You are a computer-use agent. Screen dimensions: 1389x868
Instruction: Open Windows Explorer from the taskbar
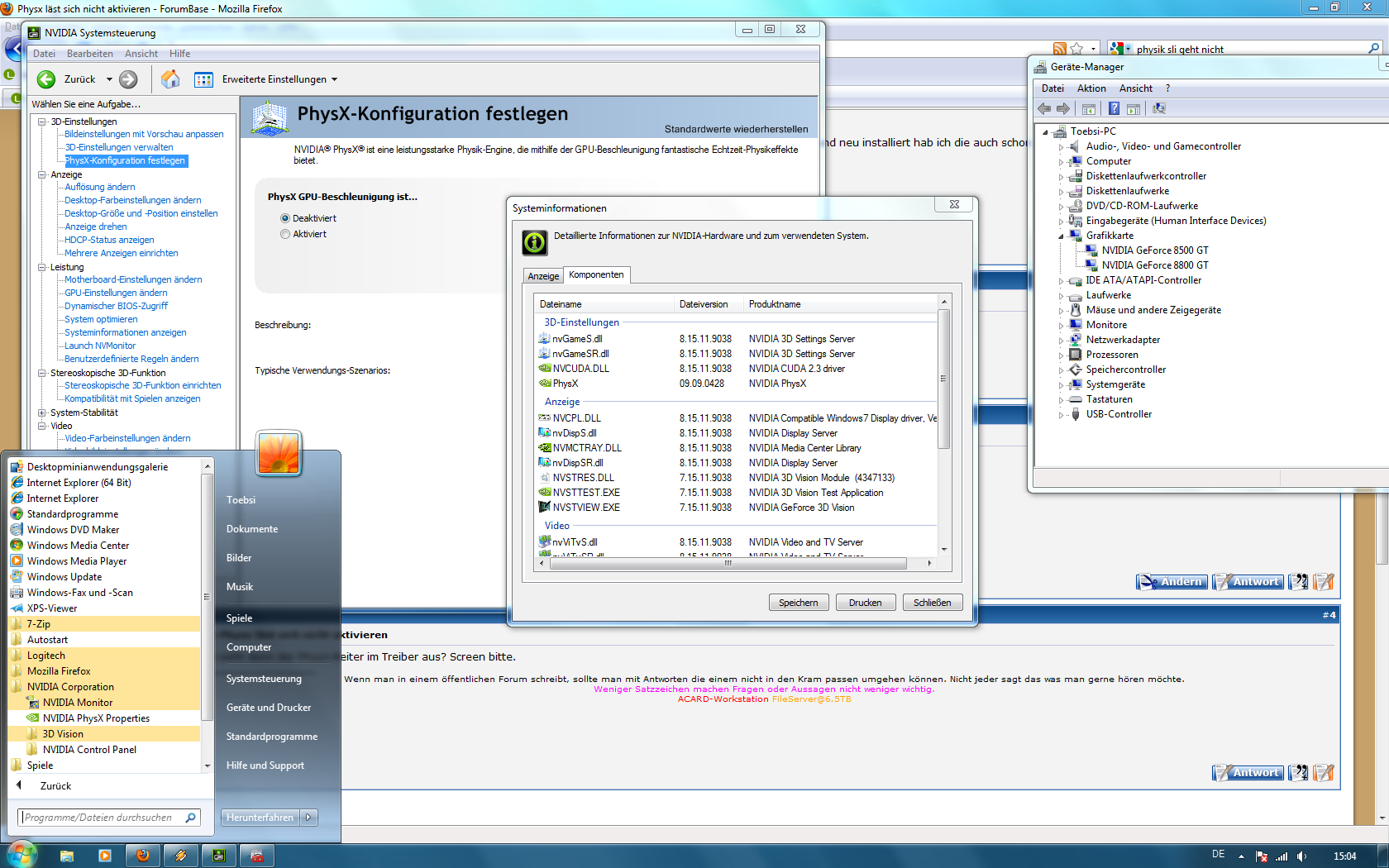(67, 856)
